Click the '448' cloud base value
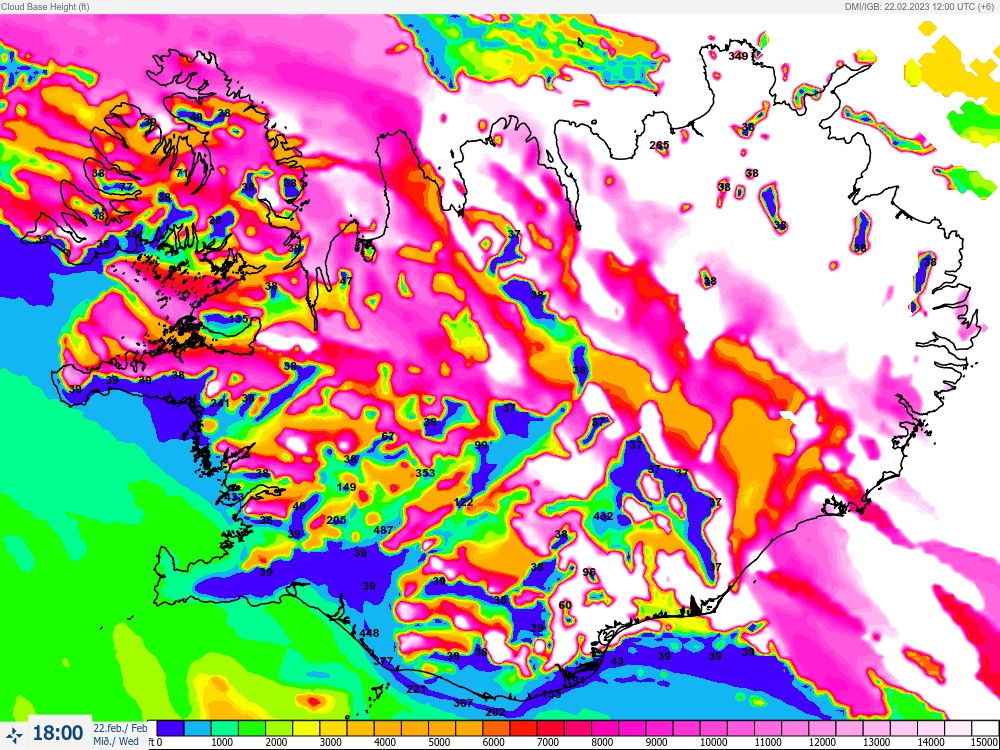The image size is (1000, 750). pos(369,633)
